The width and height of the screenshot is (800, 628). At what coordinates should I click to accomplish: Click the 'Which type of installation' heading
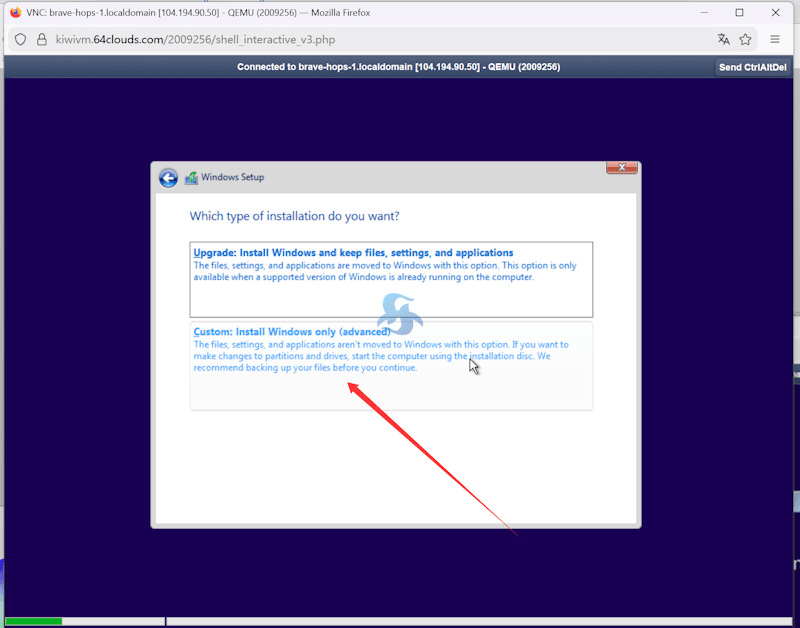(294, 216)
